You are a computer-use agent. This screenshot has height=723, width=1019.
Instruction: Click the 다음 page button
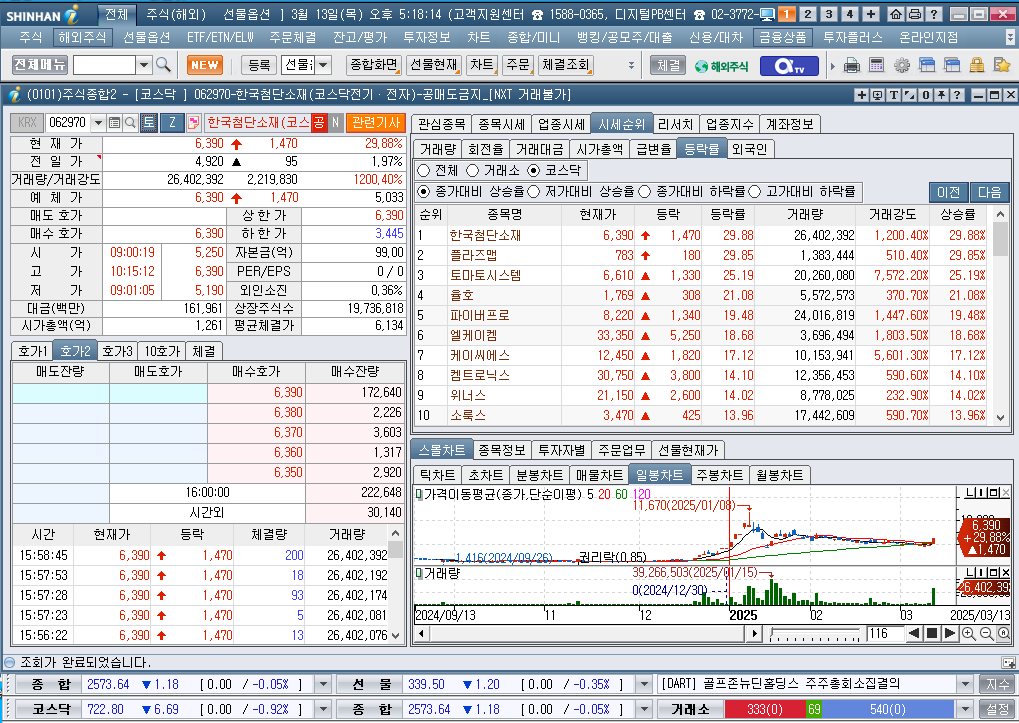coord(990,192)
